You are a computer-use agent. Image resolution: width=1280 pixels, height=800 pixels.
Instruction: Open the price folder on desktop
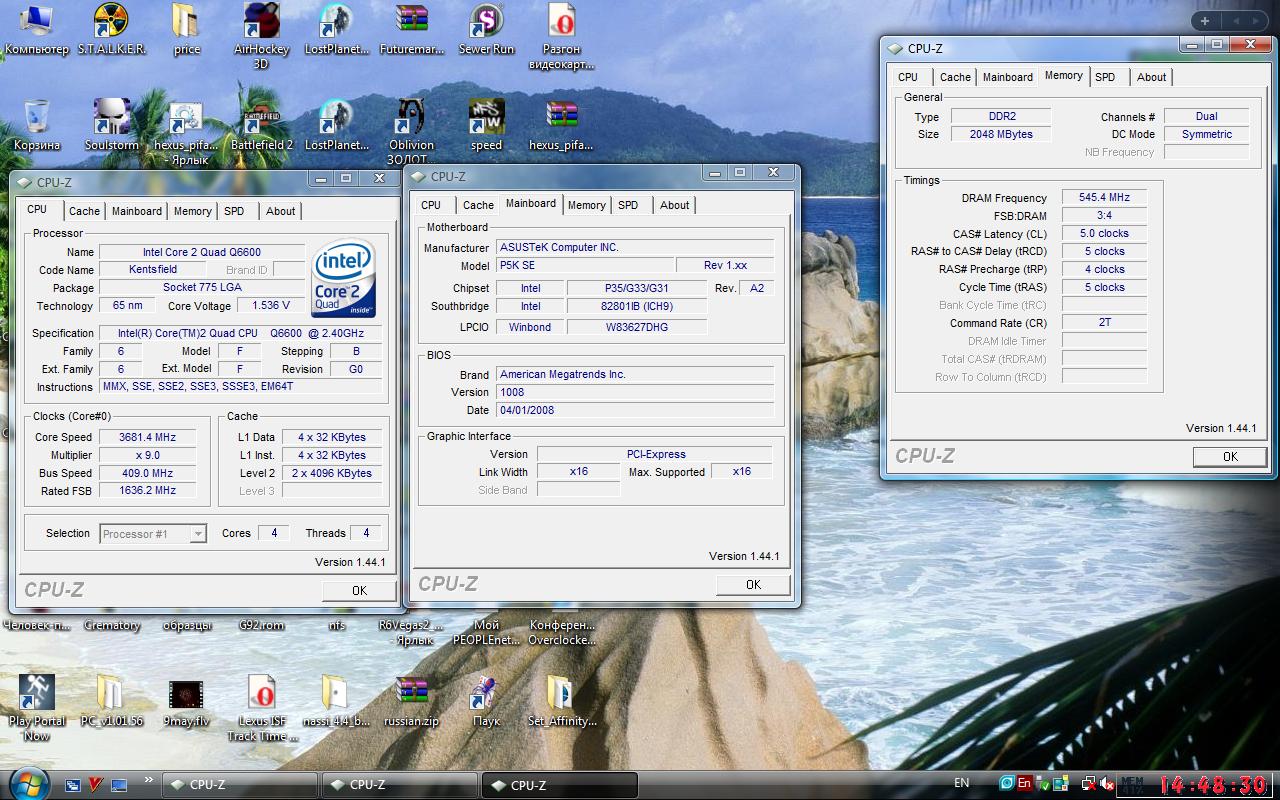[x=186, y=29]
